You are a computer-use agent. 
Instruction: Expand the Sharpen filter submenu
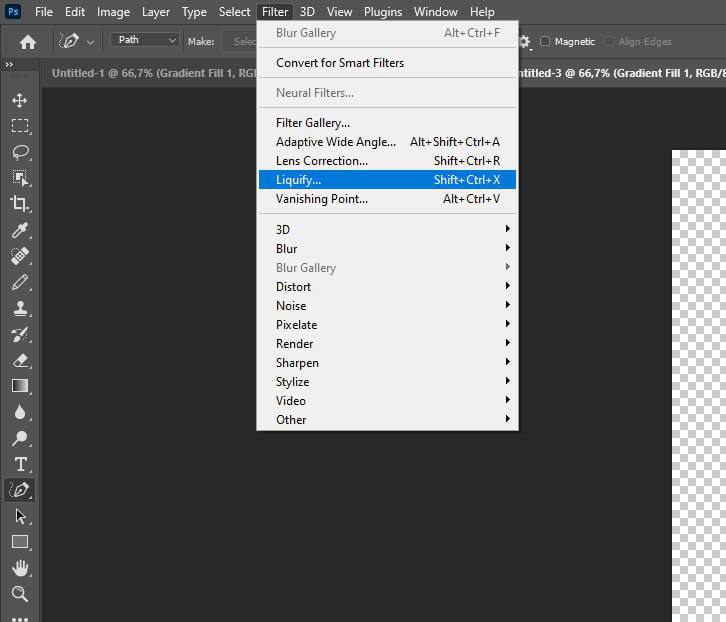click(x=387, y=363)
